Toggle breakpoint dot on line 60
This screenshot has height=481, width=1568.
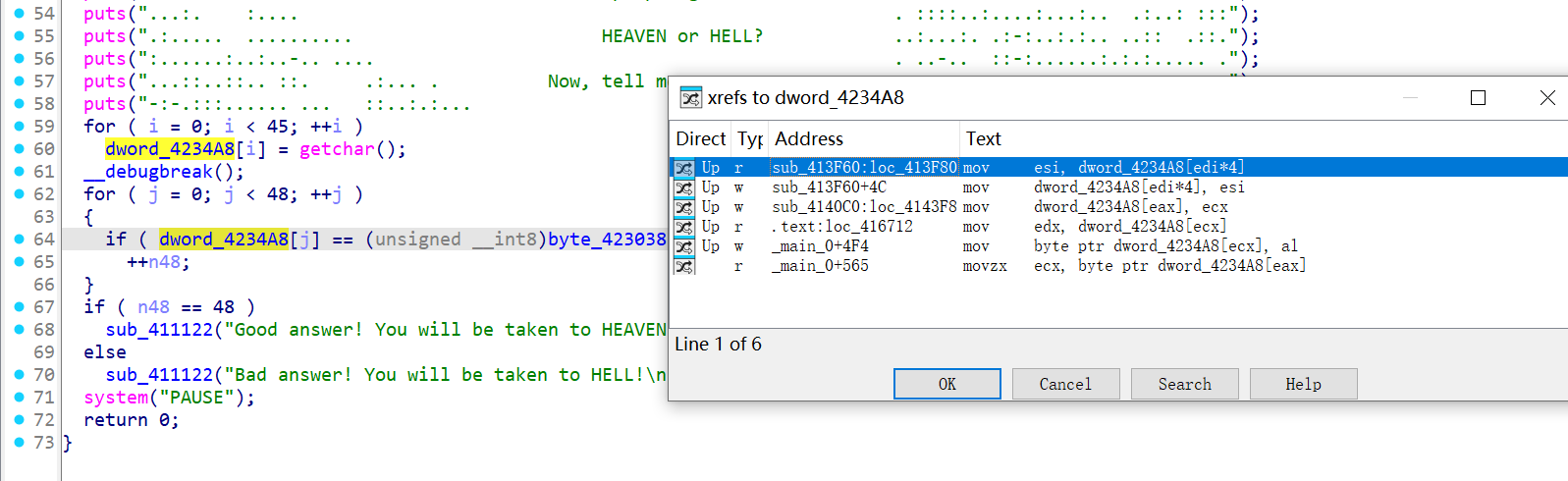20,148
